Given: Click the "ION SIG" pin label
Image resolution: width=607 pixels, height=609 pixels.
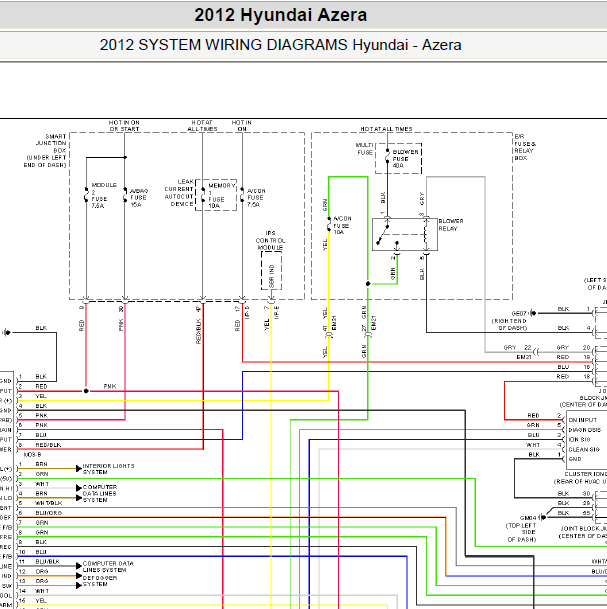Looking at the screenshot, I should pos(579,440).
